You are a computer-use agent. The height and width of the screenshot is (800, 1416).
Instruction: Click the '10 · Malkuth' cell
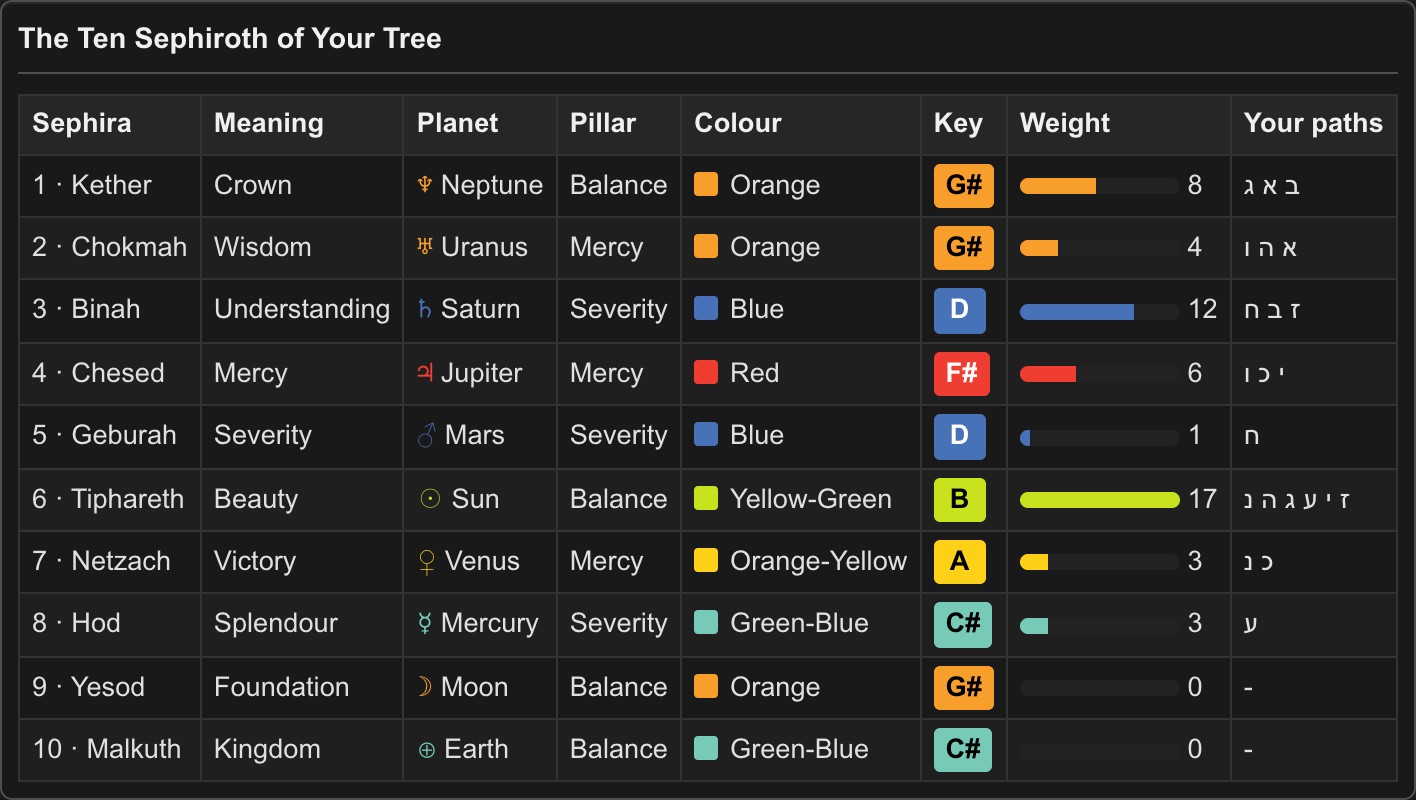110,750
